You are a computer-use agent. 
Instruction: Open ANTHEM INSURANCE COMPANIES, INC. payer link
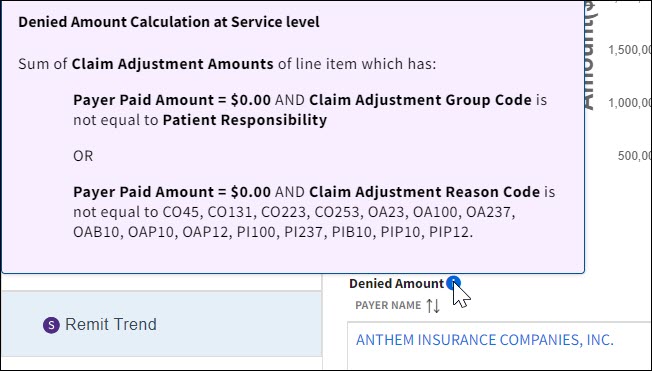[x=484, y=340]
